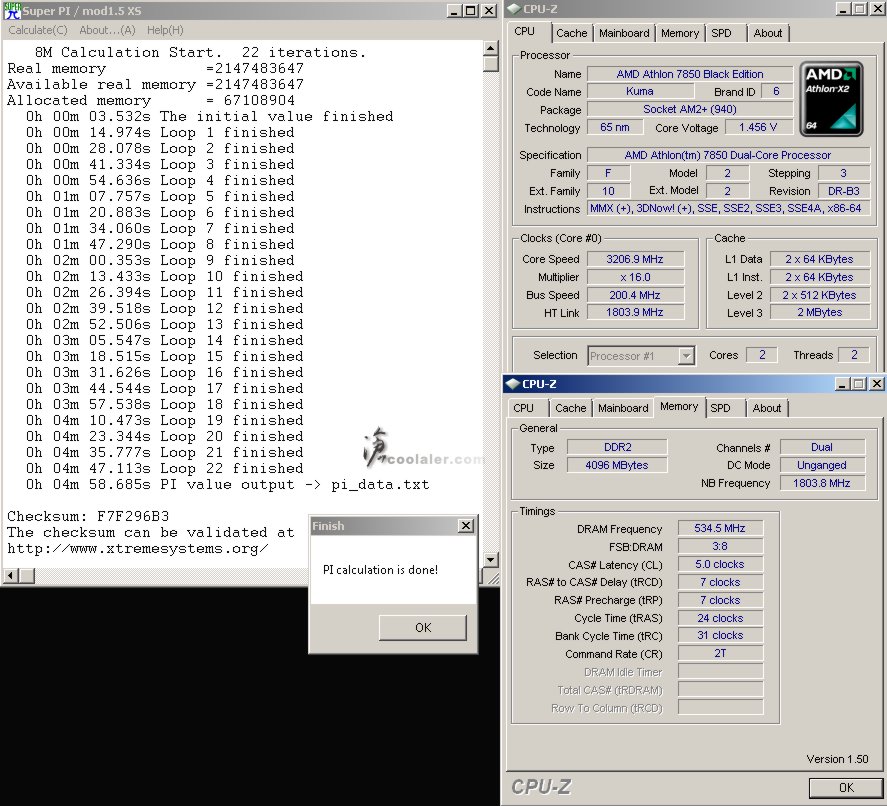Click the Checksum F7F296B3 line
This screenshot has width=887, height=806.
88,516
